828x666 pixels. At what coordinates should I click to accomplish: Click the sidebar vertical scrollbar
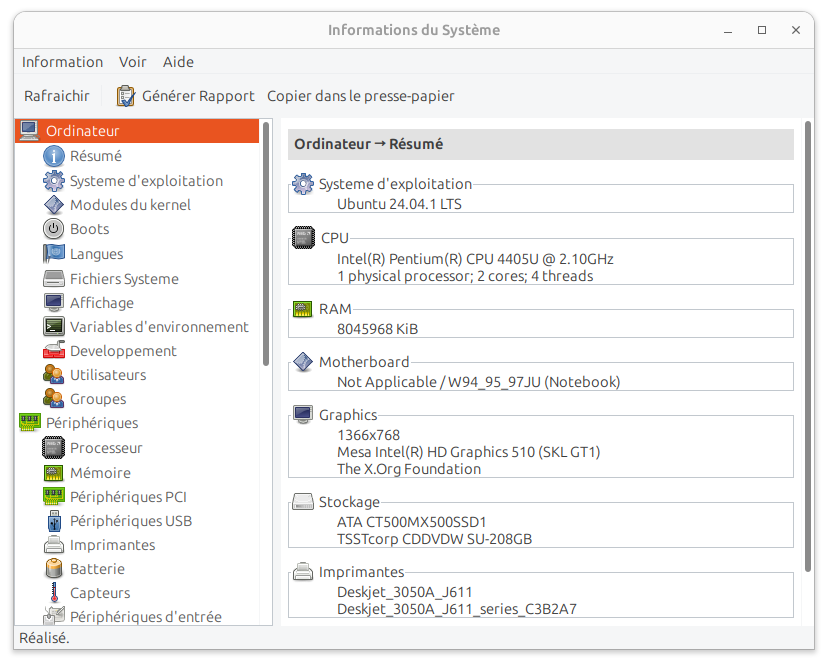click(266, 243)
